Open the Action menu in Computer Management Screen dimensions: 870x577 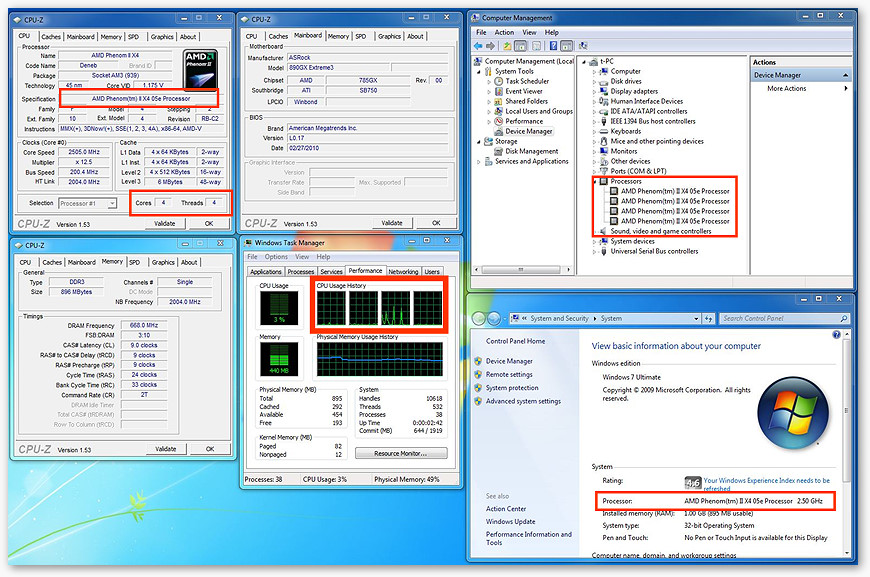(504, 32)
